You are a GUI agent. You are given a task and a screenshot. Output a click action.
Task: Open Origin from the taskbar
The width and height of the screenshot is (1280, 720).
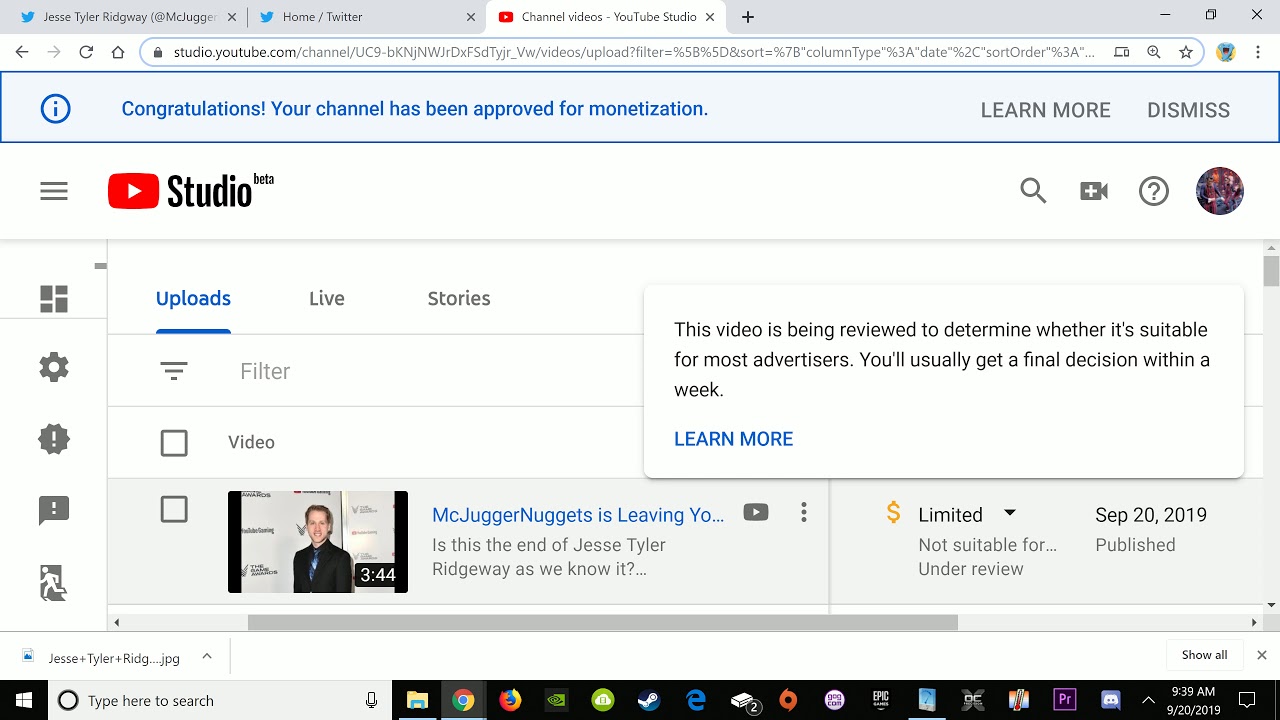click(788, 700)
